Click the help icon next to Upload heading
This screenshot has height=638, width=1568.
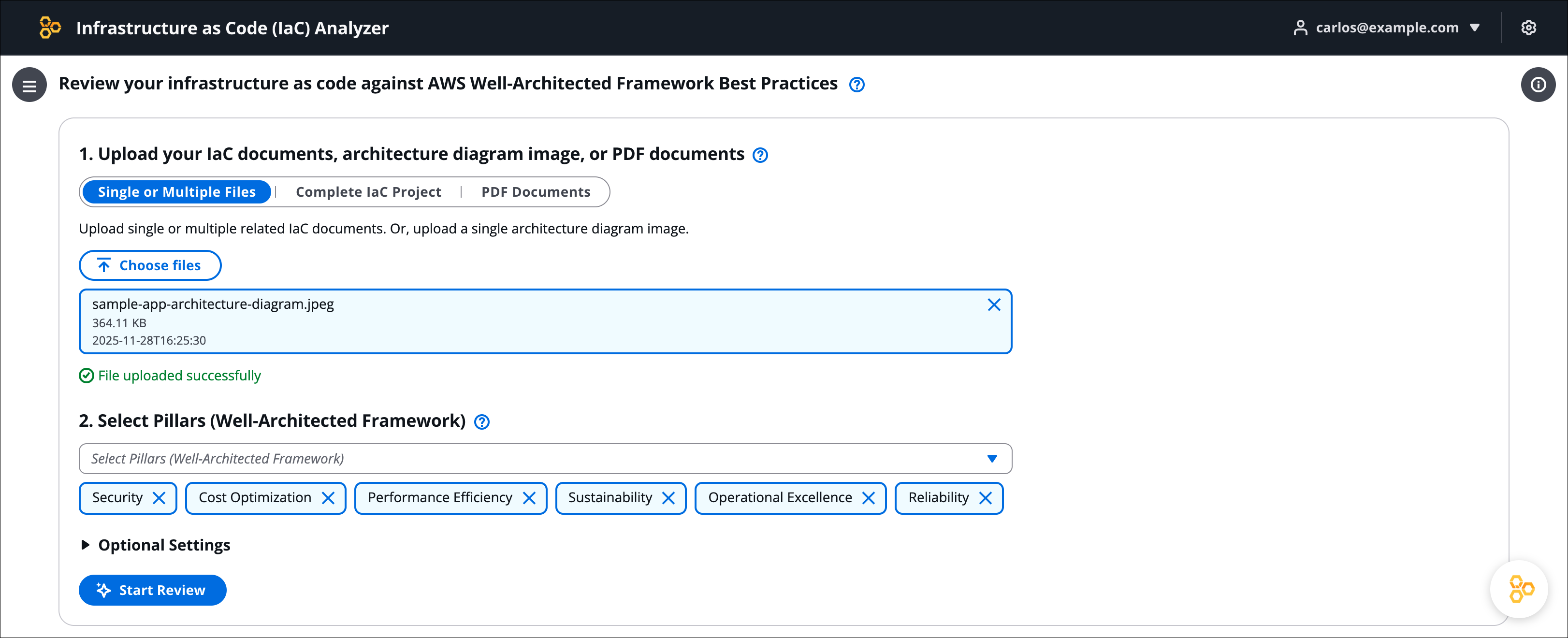click(760, 155)
